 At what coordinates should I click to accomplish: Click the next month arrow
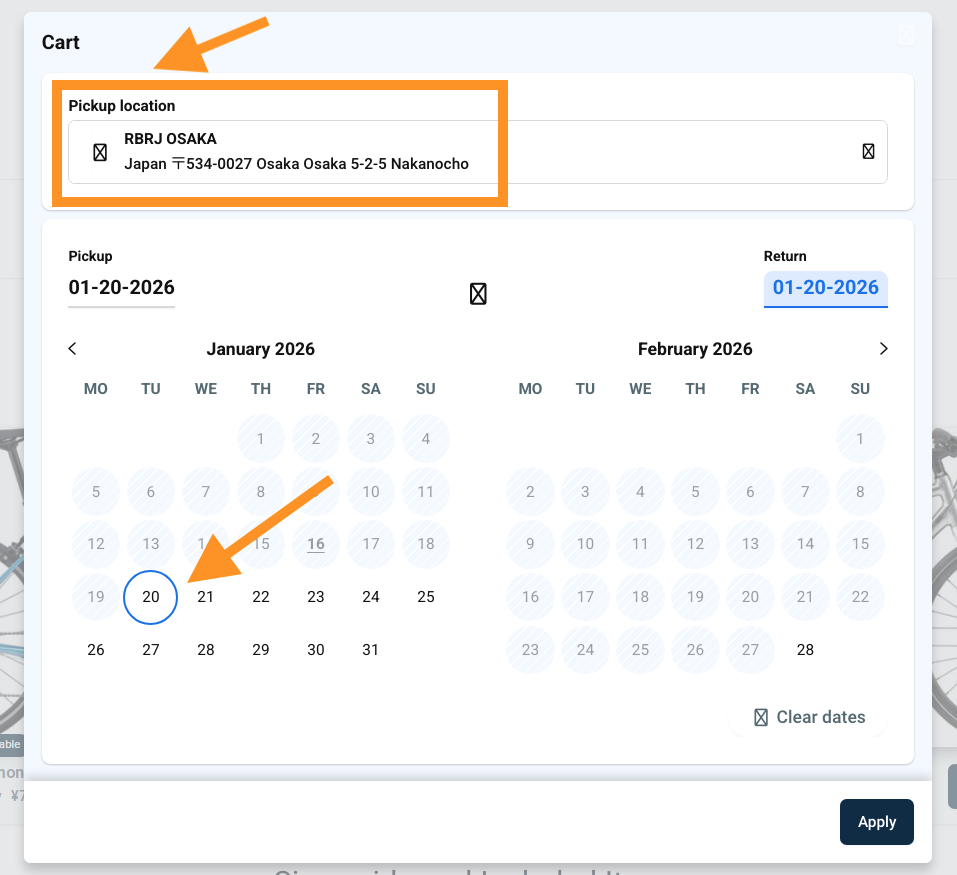[x=883, y=349]
